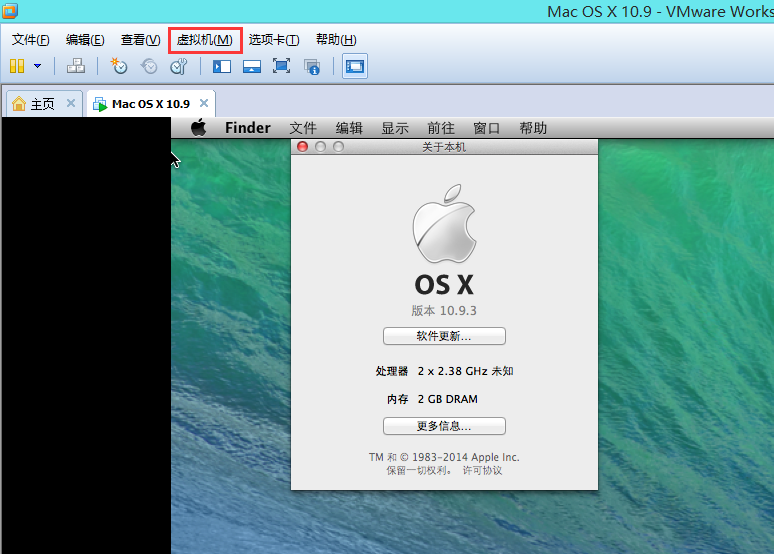Enter full screen mode icon
The height and width of the screenshot is (554, 774).
[x=281, y=66]
